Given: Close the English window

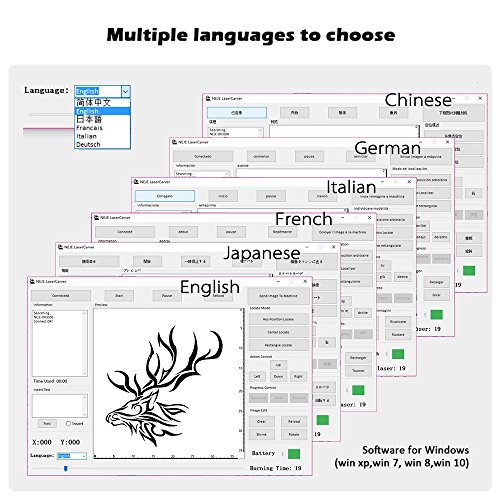Looking at the screenshot, I should point(305,282).
